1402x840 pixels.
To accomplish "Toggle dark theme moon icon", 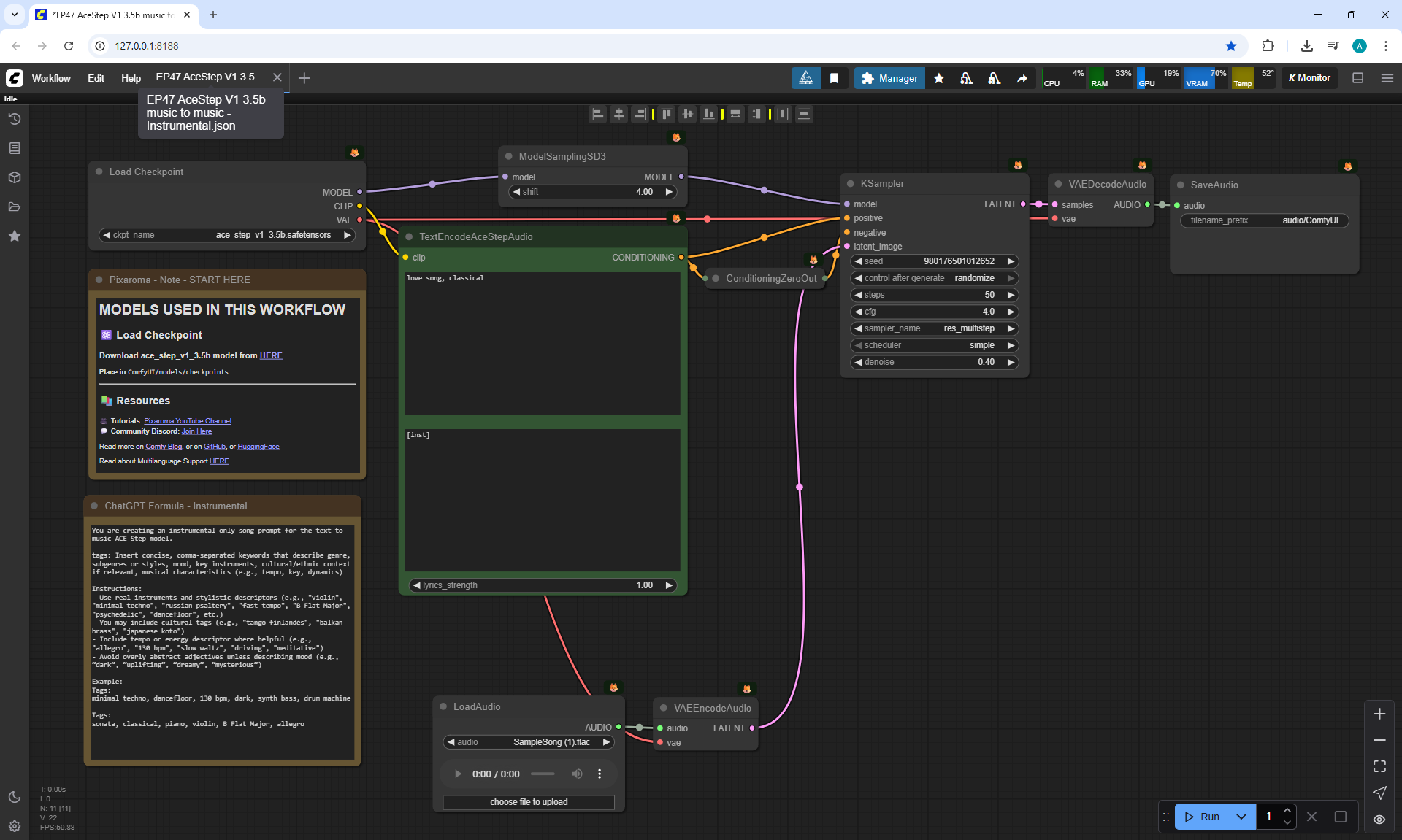I will (14, 797).
